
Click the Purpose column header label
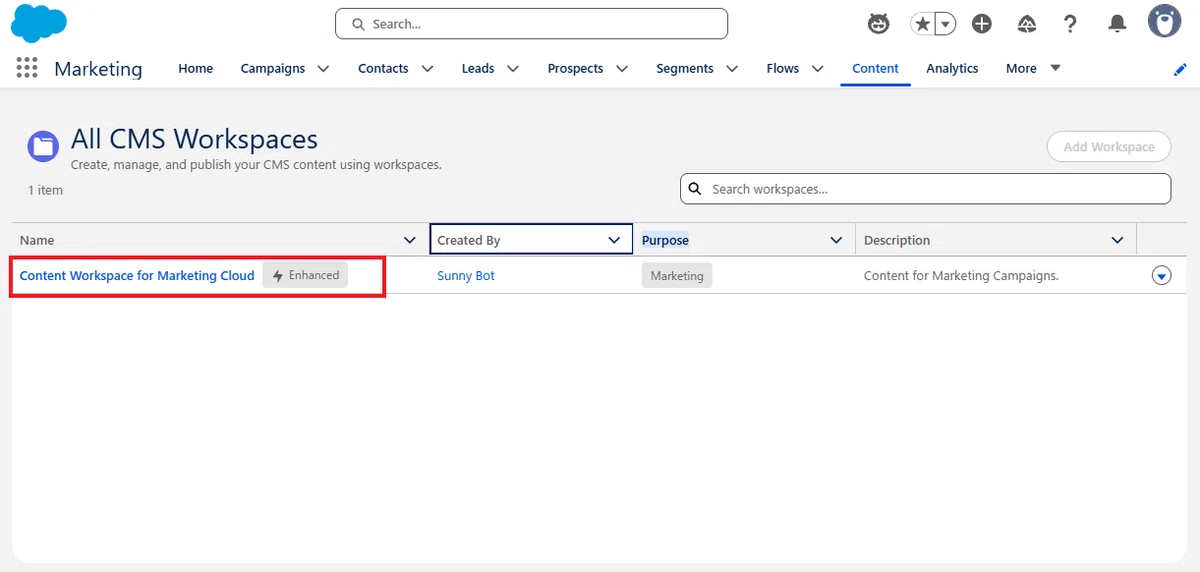[665, 240]
